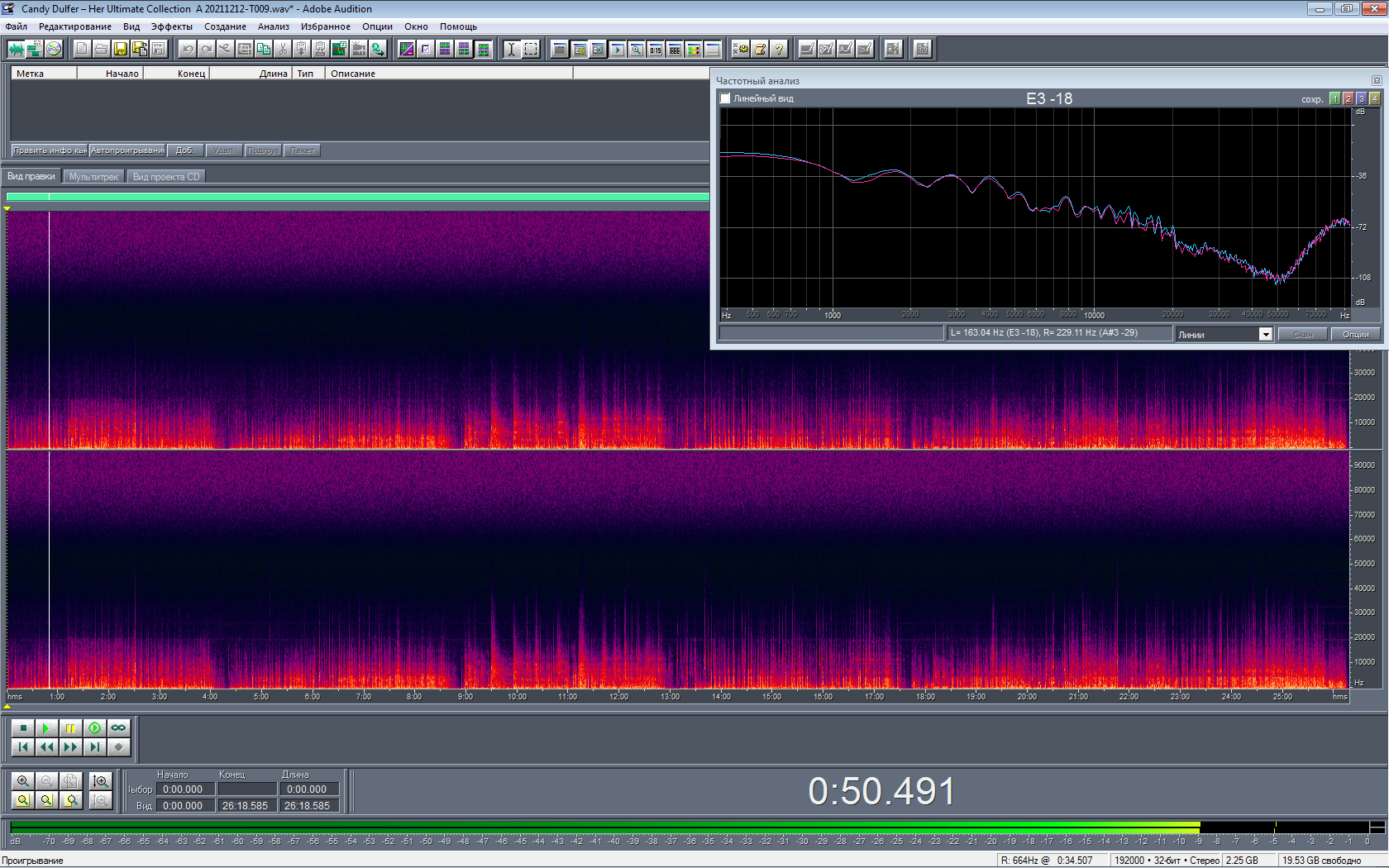
Task: Switch to Edit waveform view icon
Action: pos(16,49)
